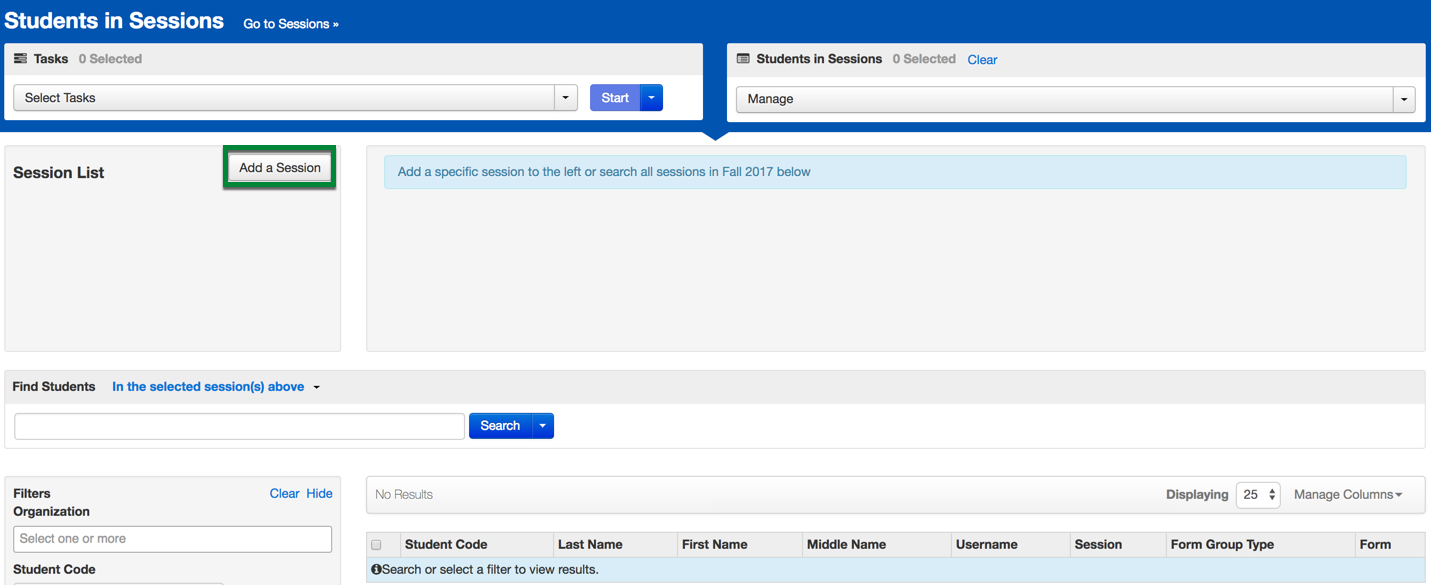
Task: Toggle the select-all checkbox in table header
Action: (377, 545)
